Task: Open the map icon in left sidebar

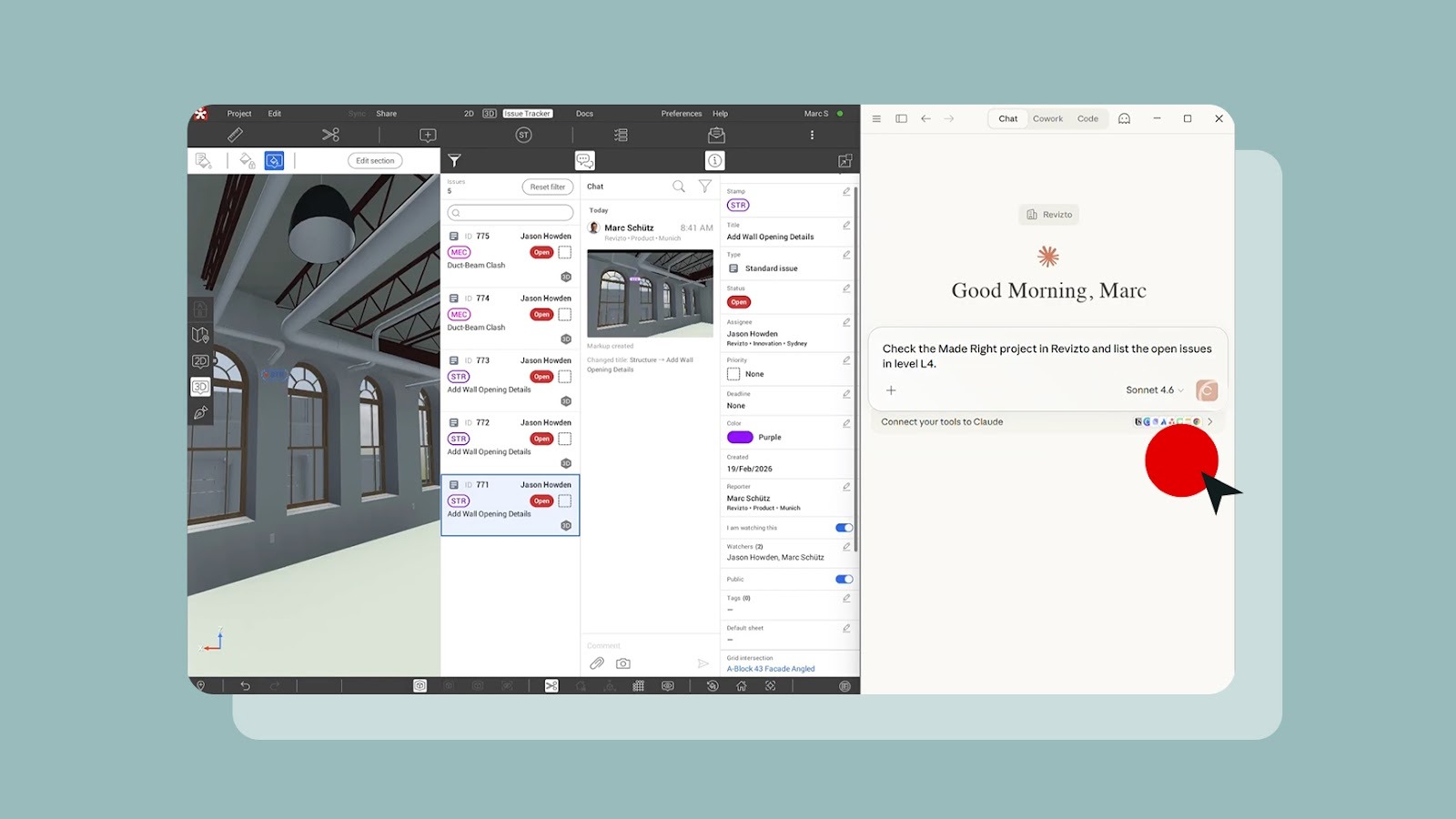Action: (200, 335)
